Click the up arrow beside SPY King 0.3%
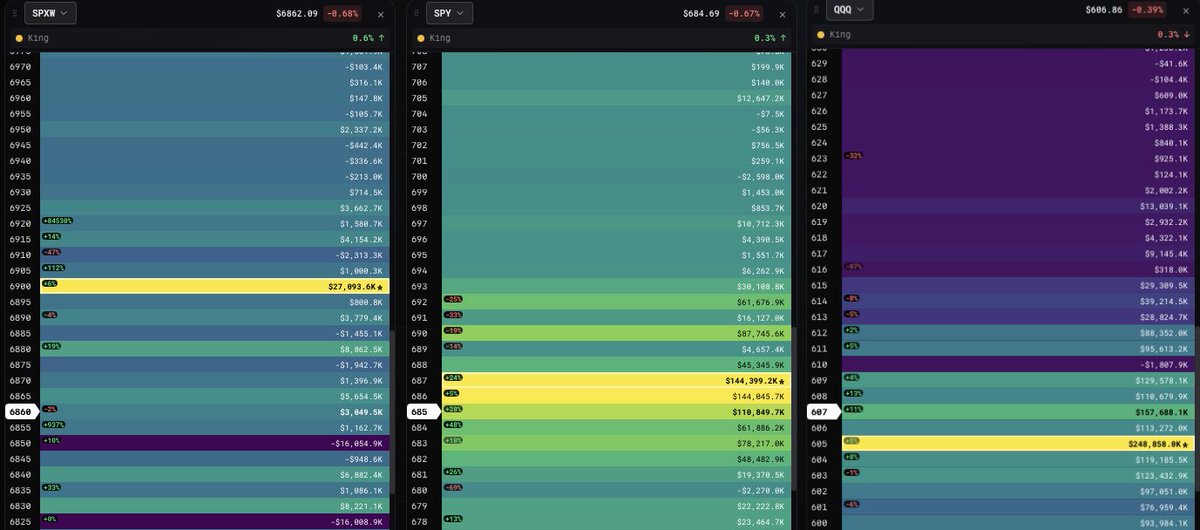 point(781,38)
